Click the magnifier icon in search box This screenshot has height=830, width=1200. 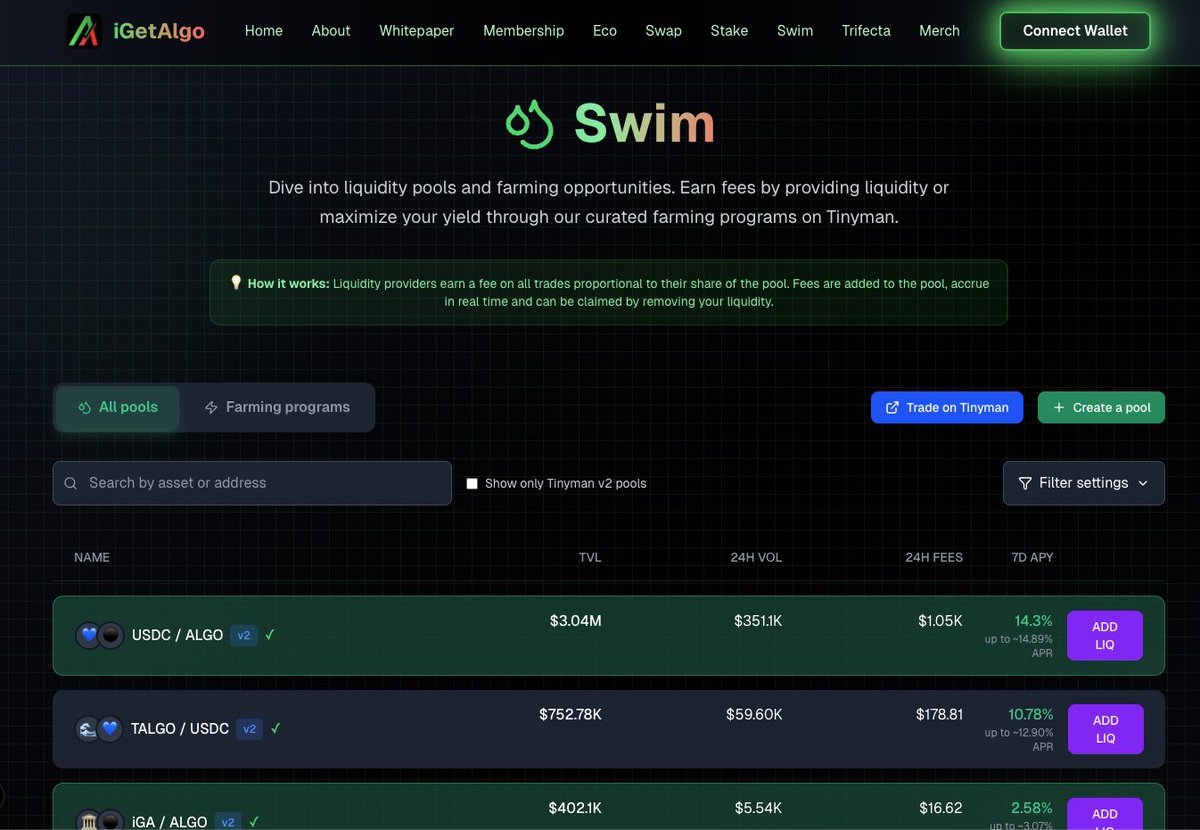[x=71, y=483]
